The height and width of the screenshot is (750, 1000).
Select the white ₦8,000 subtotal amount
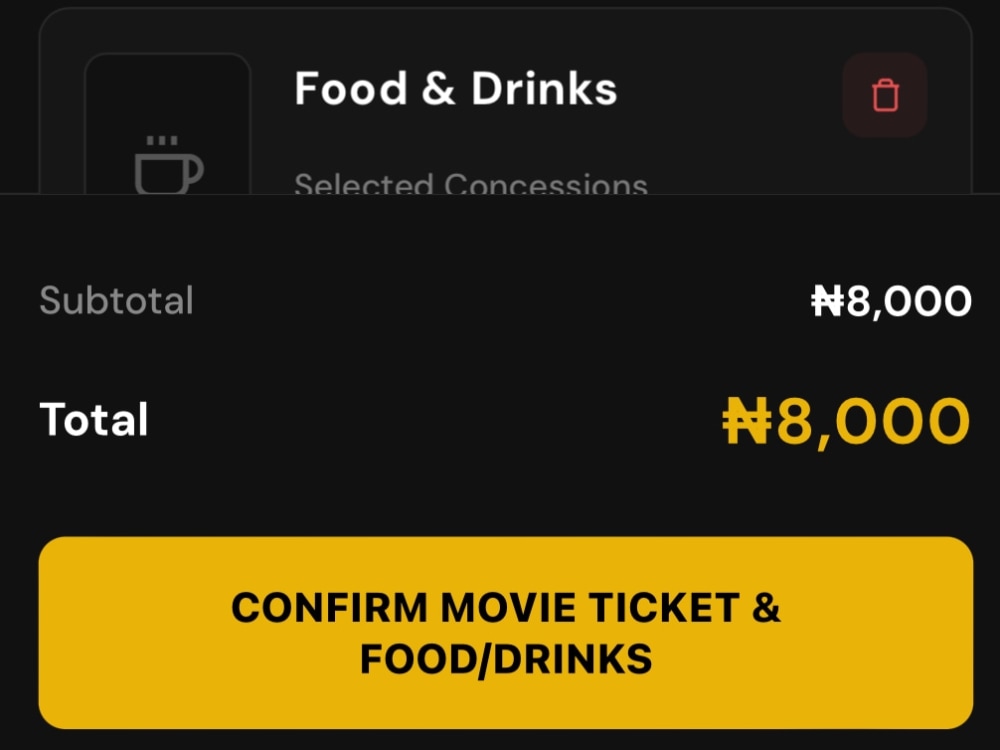pyautogui.click(x=891, y=301)
